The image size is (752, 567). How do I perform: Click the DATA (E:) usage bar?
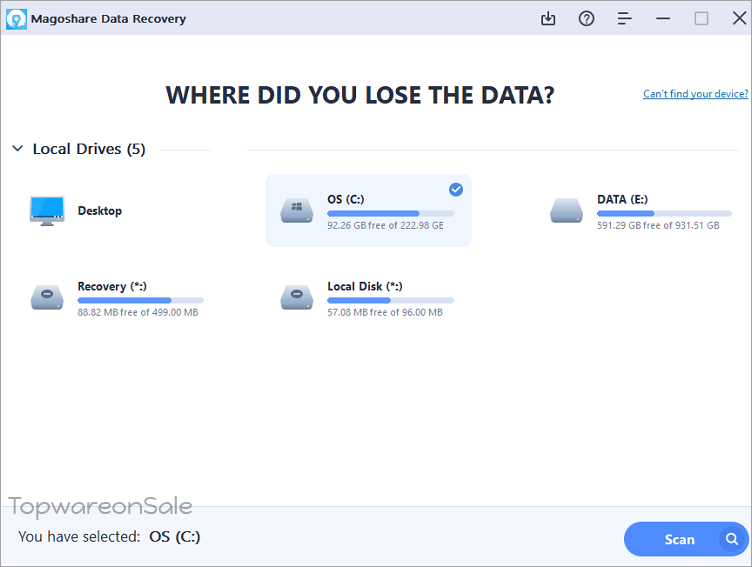pos(664,213)
